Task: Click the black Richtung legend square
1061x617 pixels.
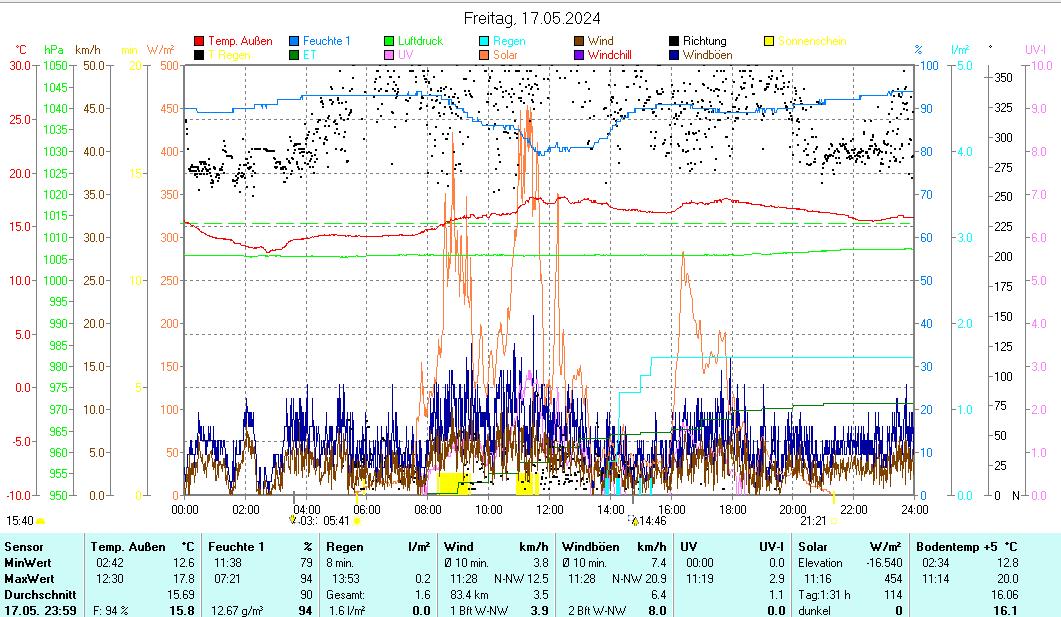Action: click(674, 42)
